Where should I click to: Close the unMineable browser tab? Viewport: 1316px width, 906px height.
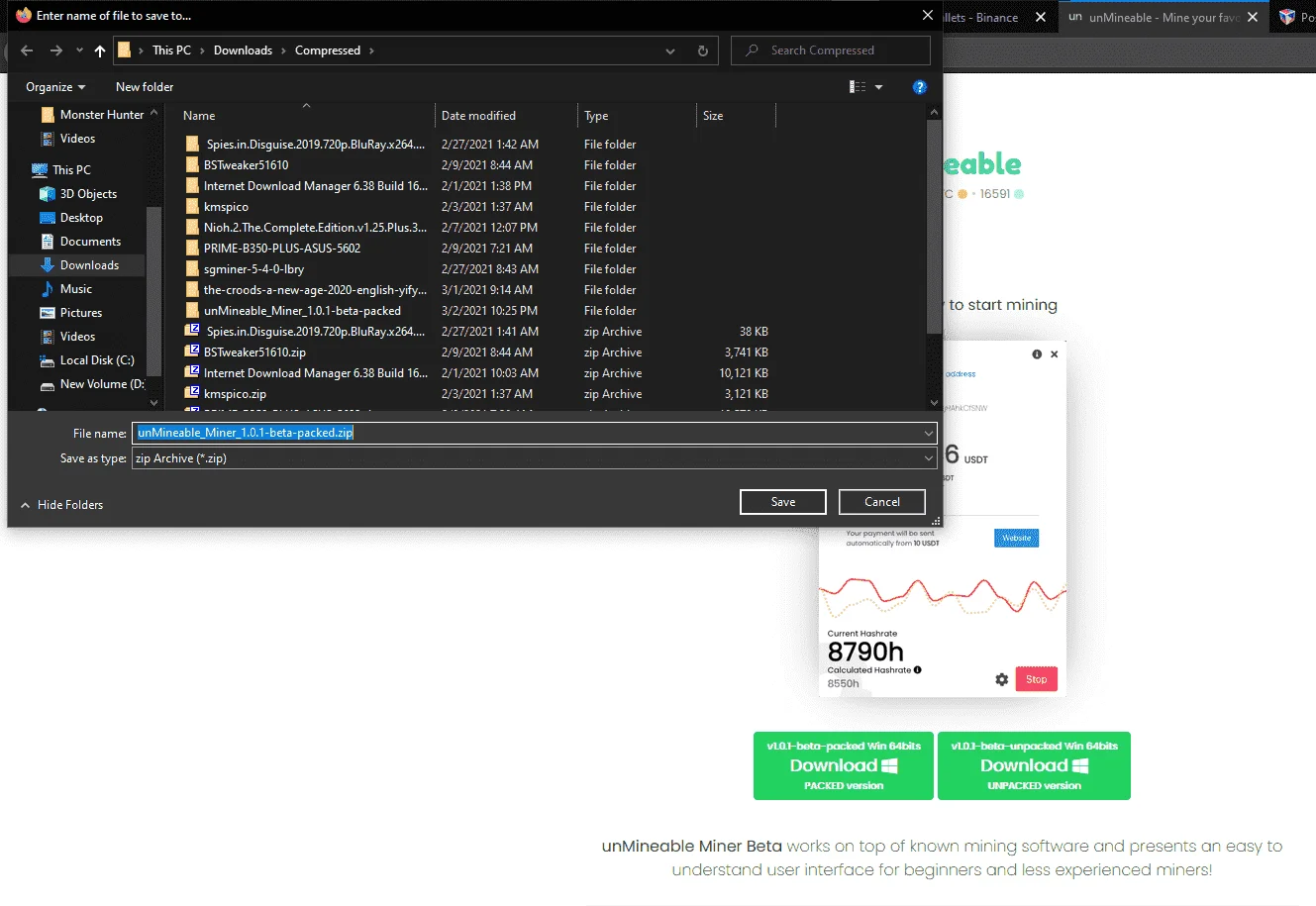point(1253,17)
